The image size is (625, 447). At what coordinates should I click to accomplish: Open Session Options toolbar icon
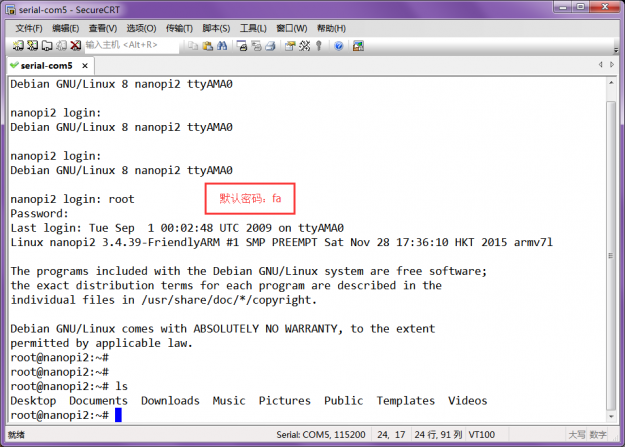coord(290,46)
